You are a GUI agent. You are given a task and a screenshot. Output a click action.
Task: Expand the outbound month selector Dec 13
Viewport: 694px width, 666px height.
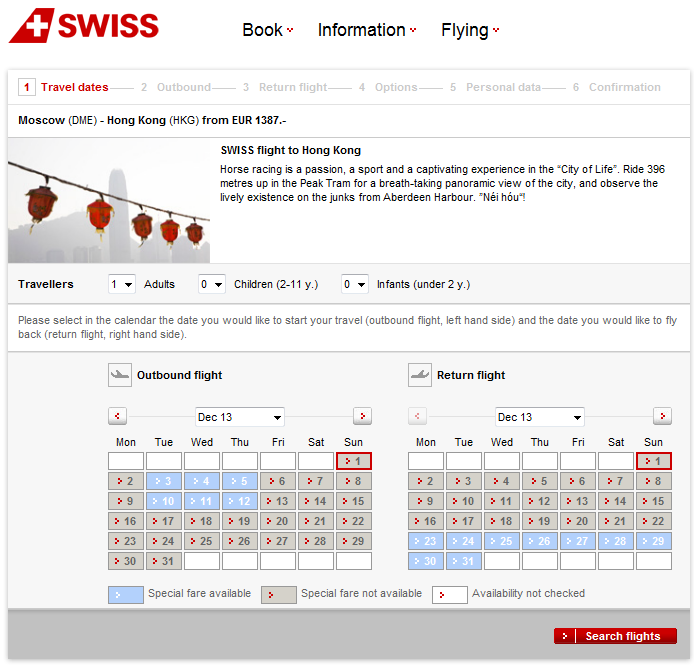[240, 417]
